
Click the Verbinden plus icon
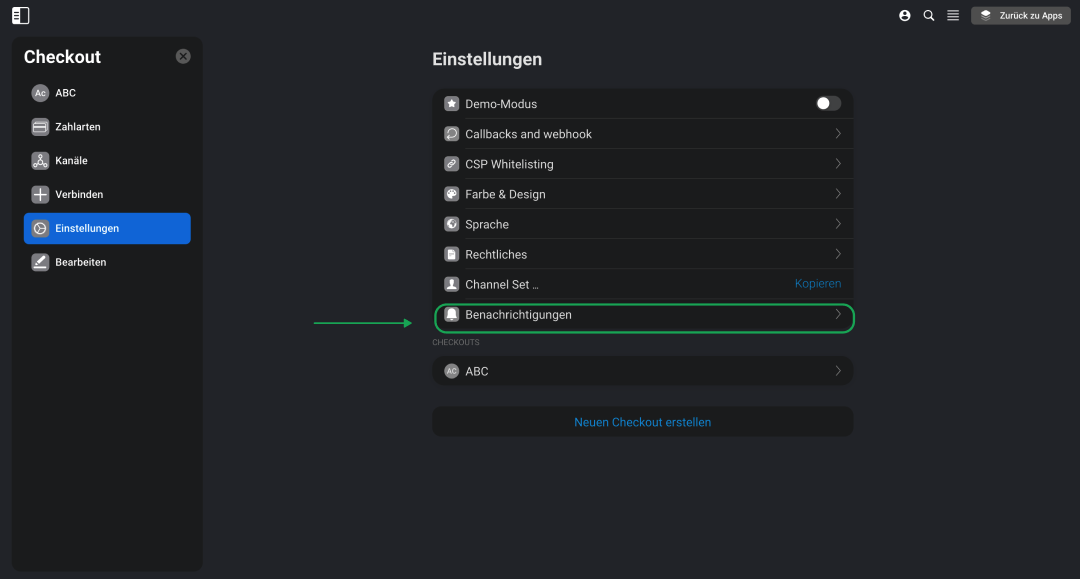point(40,194)
